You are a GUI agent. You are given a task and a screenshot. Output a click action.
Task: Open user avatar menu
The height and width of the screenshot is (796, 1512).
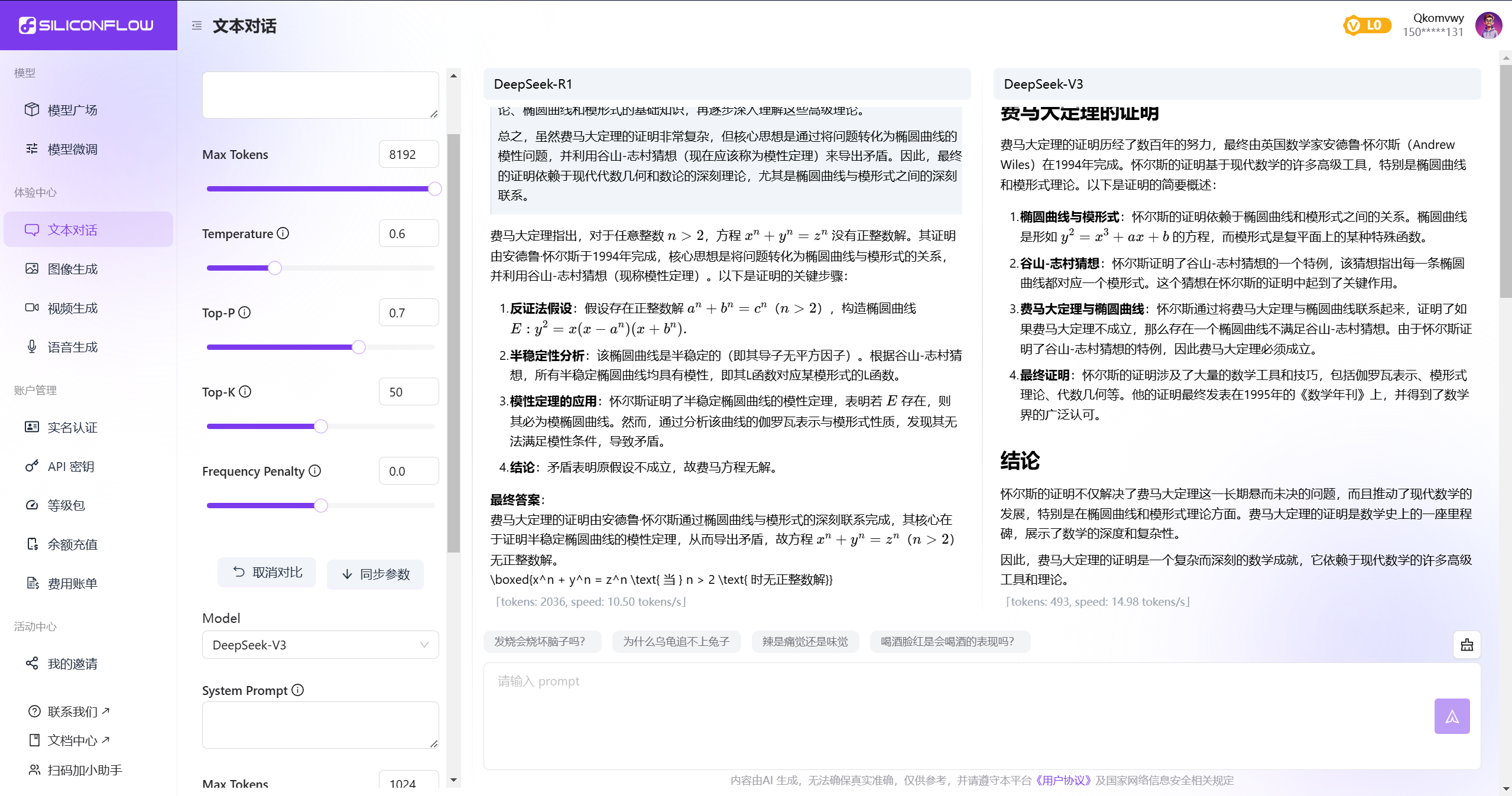1489,25
